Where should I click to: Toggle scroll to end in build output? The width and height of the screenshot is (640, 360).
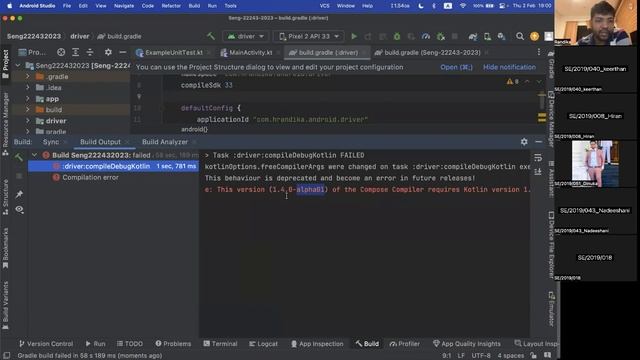point(538,172)
